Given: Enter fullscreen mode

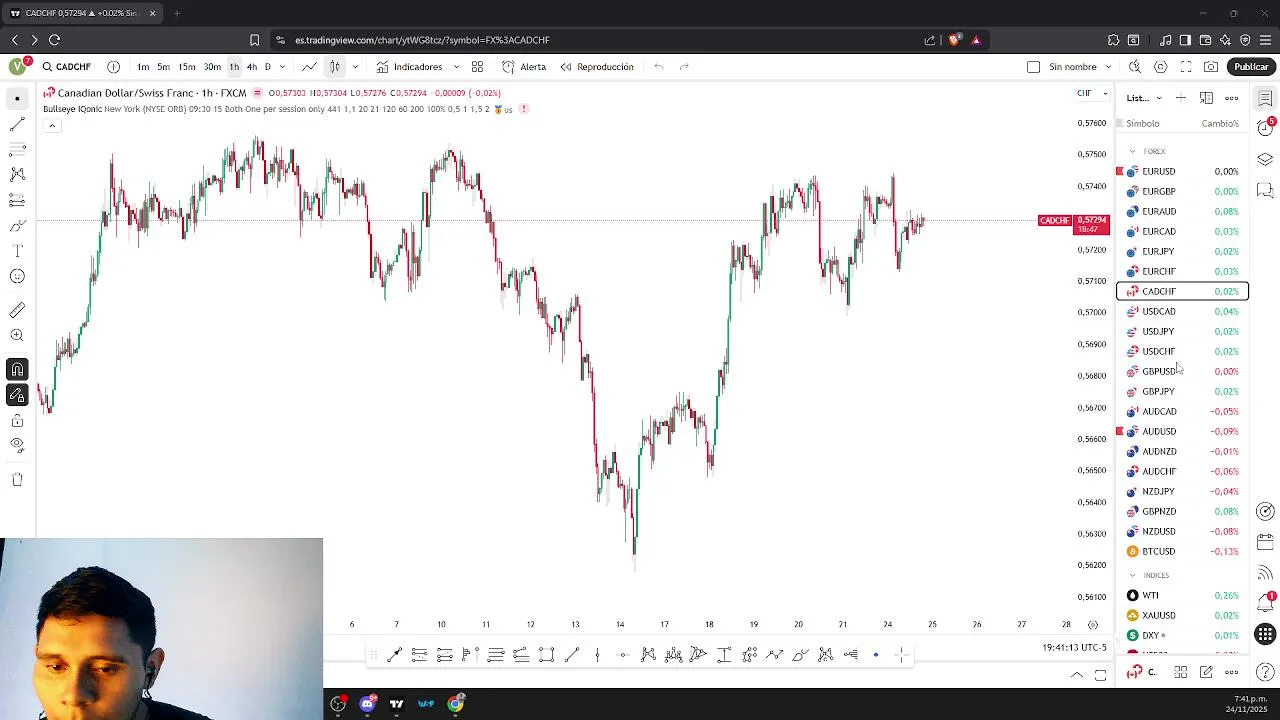Looking at the screenshot, I should [x=1186, y=67].
